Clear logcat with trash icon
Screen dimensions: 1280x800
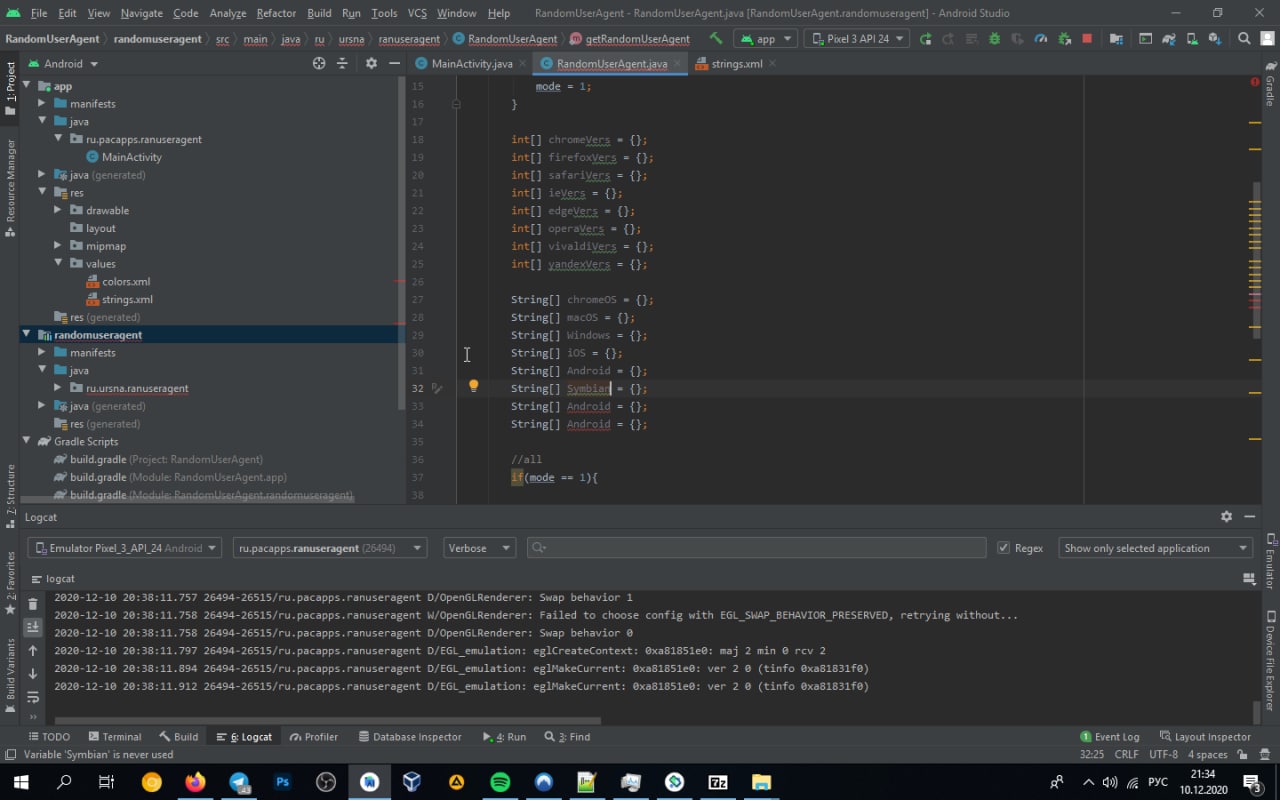pyautogui.click(x=33, y=604)
